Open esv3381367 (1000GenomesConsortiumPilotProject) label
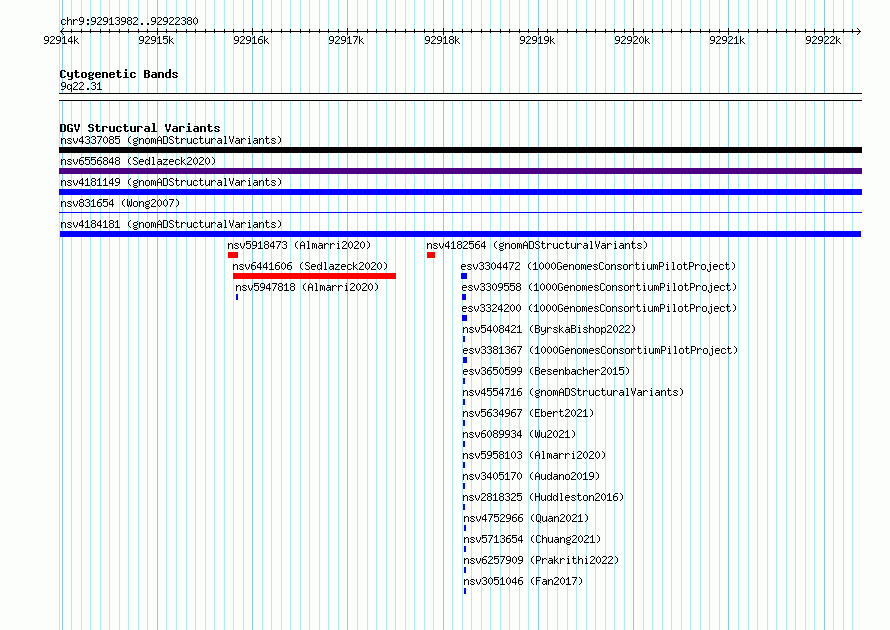890x630 pixels. pos(600,350)
